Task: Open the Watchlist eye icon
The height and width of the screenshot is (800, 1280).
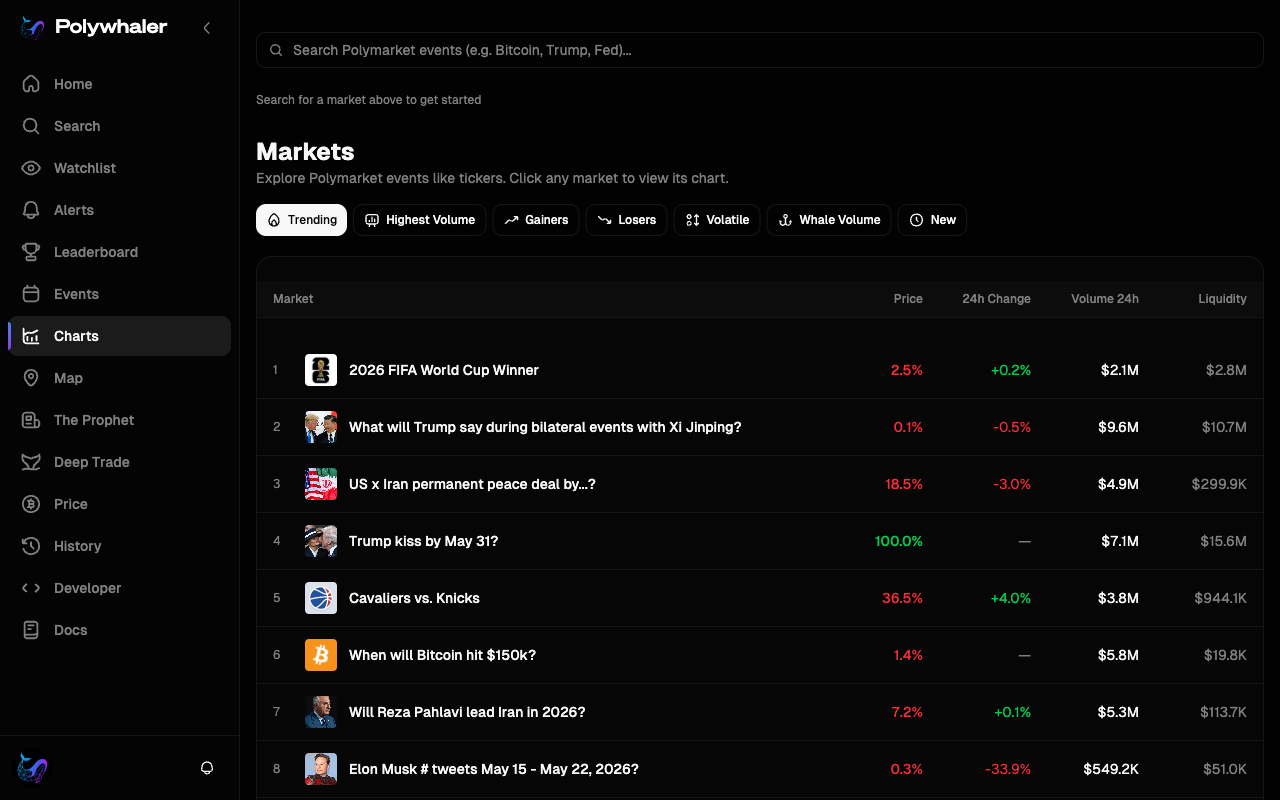Action: [x=31, y=168]
